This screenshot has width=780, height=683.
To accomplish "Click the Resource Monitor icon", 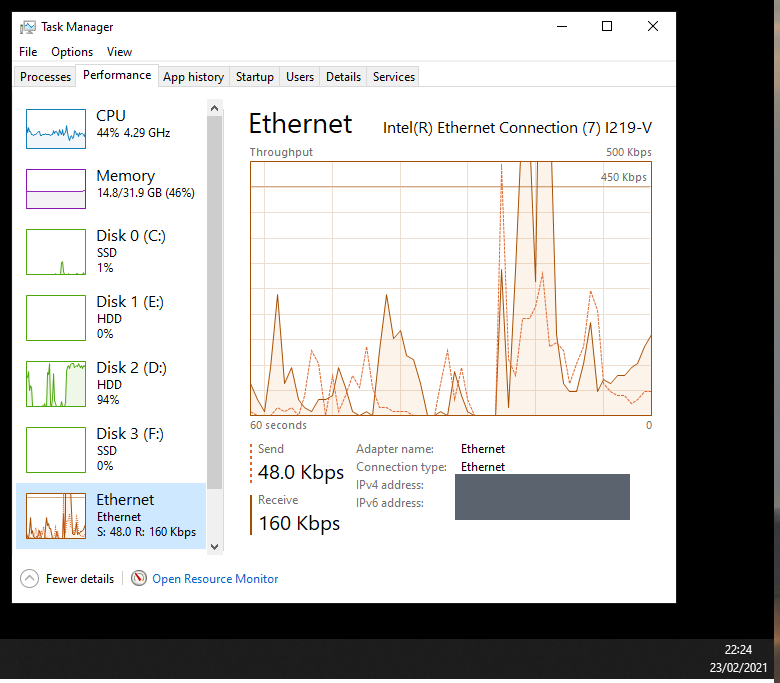I will pyautogui.click(x=139, y=579).
